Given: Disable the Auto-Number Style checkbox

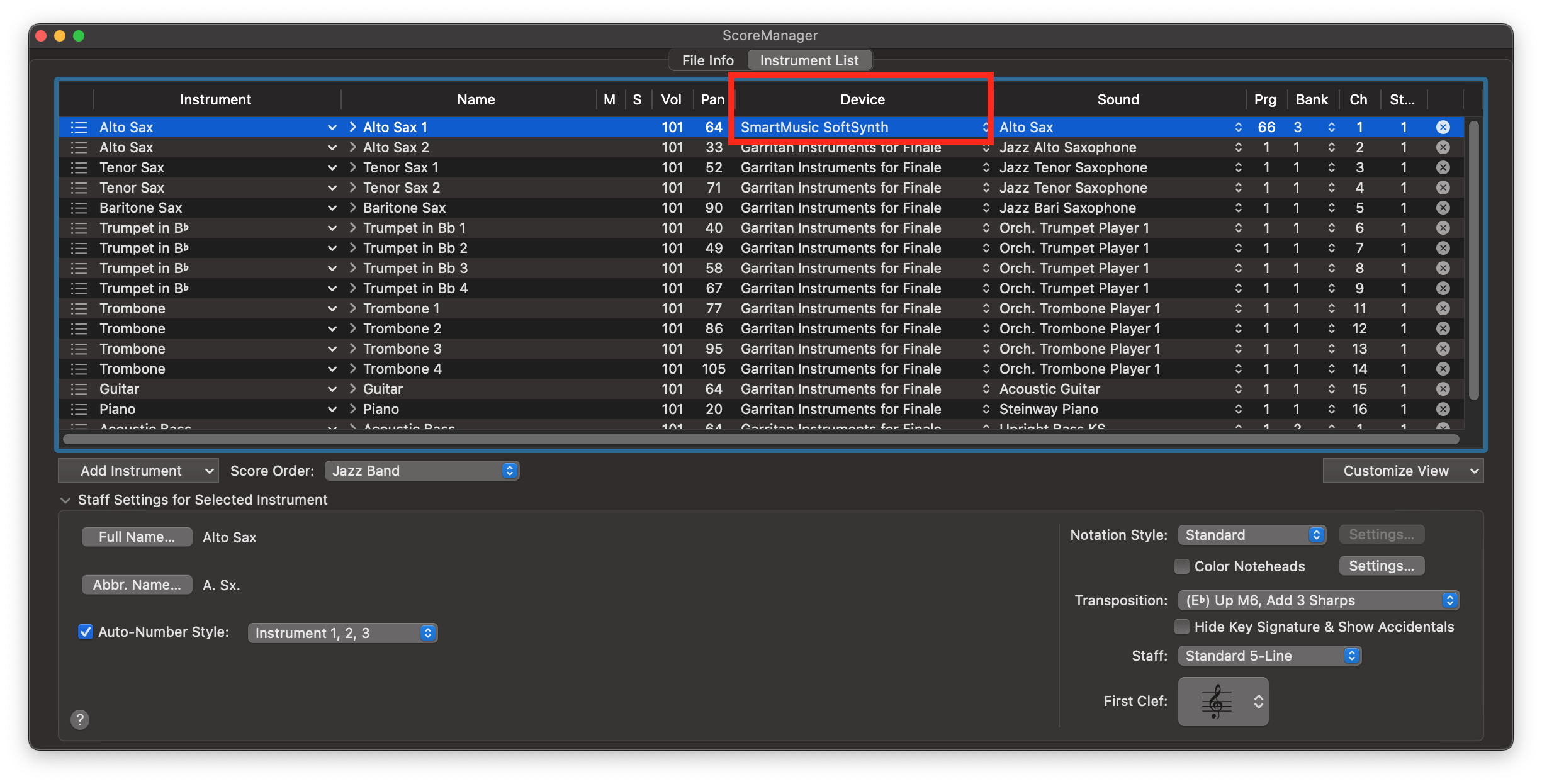Looking at the screenshot, I should tap(86, 632).
